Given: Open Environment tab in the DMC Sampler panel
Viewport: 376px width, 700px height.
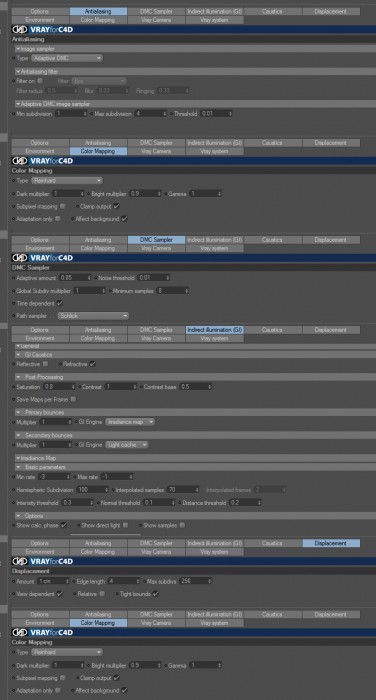Looking at the screenshot, I should tap(40, 248).
